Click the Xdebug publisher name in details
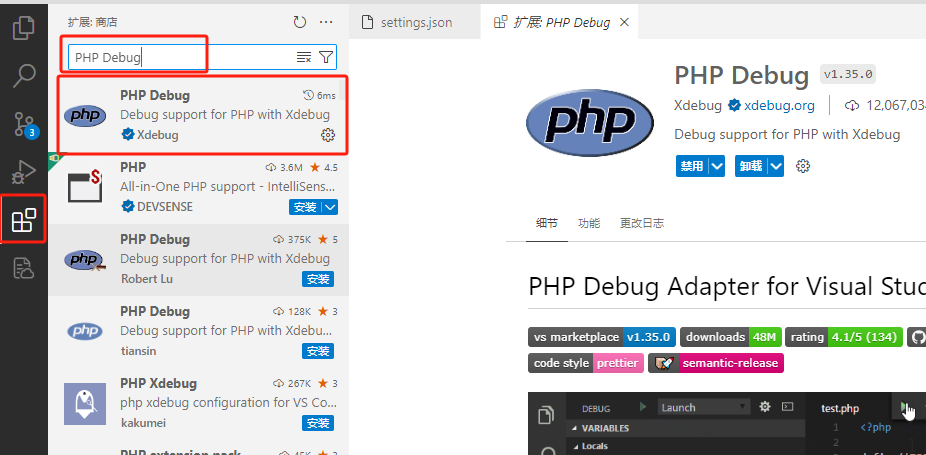The width and height of the screenshot is (926, 455). [698, 106]
